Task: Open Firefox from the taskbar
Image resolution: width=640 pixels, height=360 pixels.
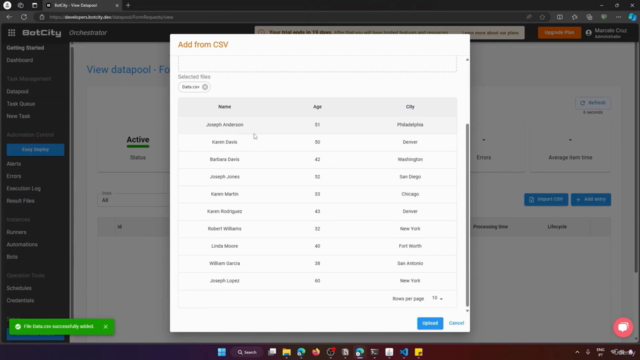Action: (x=316, y=352)
